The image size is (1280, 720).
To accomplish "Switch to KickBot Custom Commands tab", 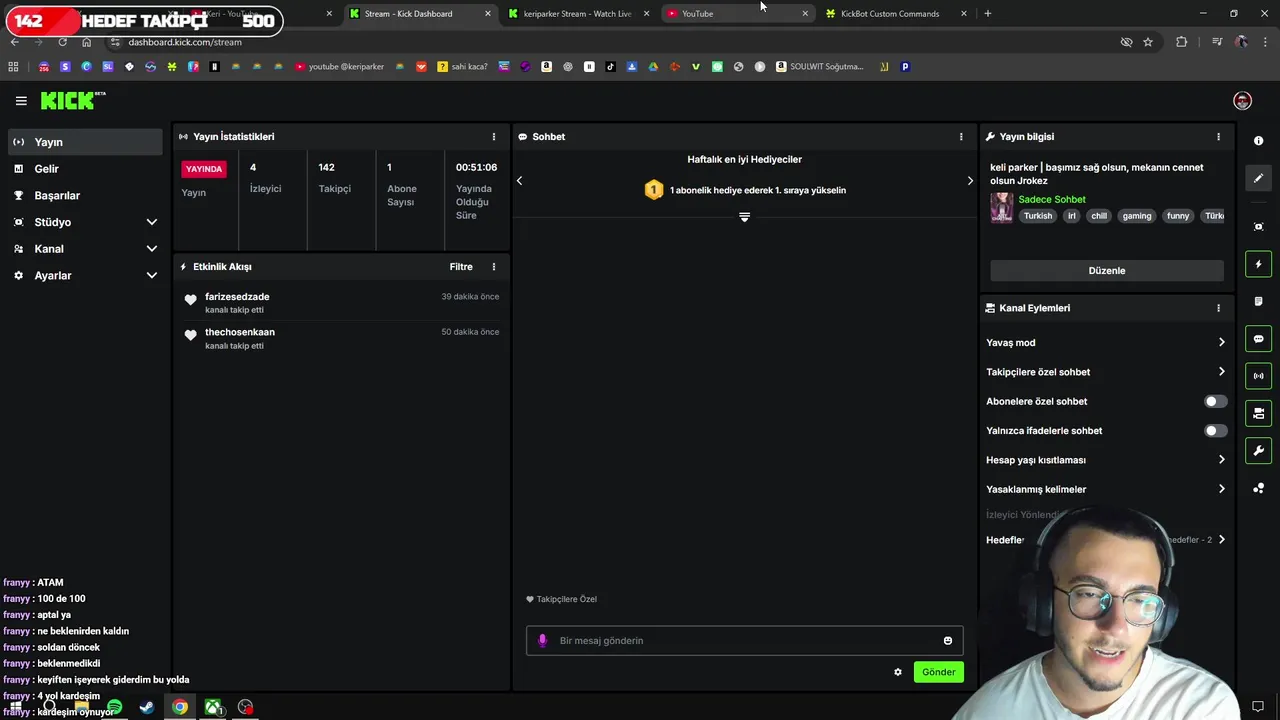I will pos(896,14).
